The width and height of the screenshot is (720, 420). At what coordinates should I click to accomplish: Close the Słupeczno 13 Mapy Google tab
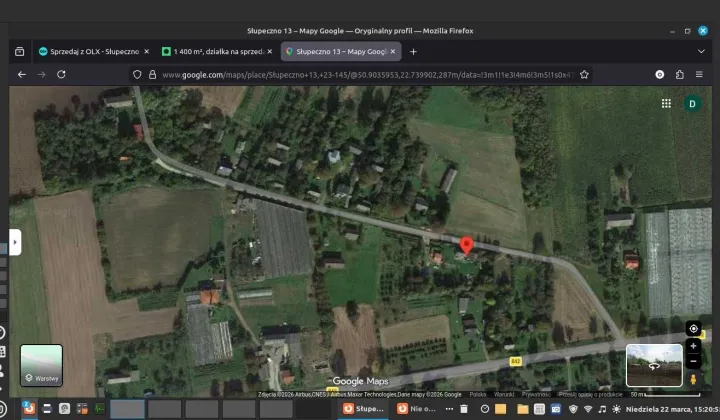[393, 51]
